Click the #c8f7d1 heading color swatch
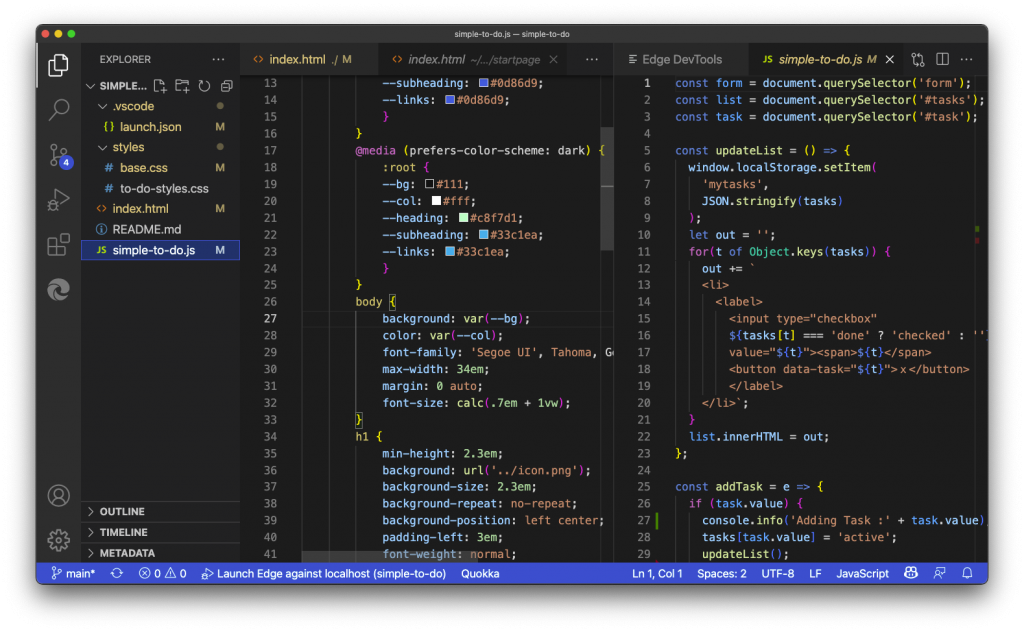 [463, 217]
